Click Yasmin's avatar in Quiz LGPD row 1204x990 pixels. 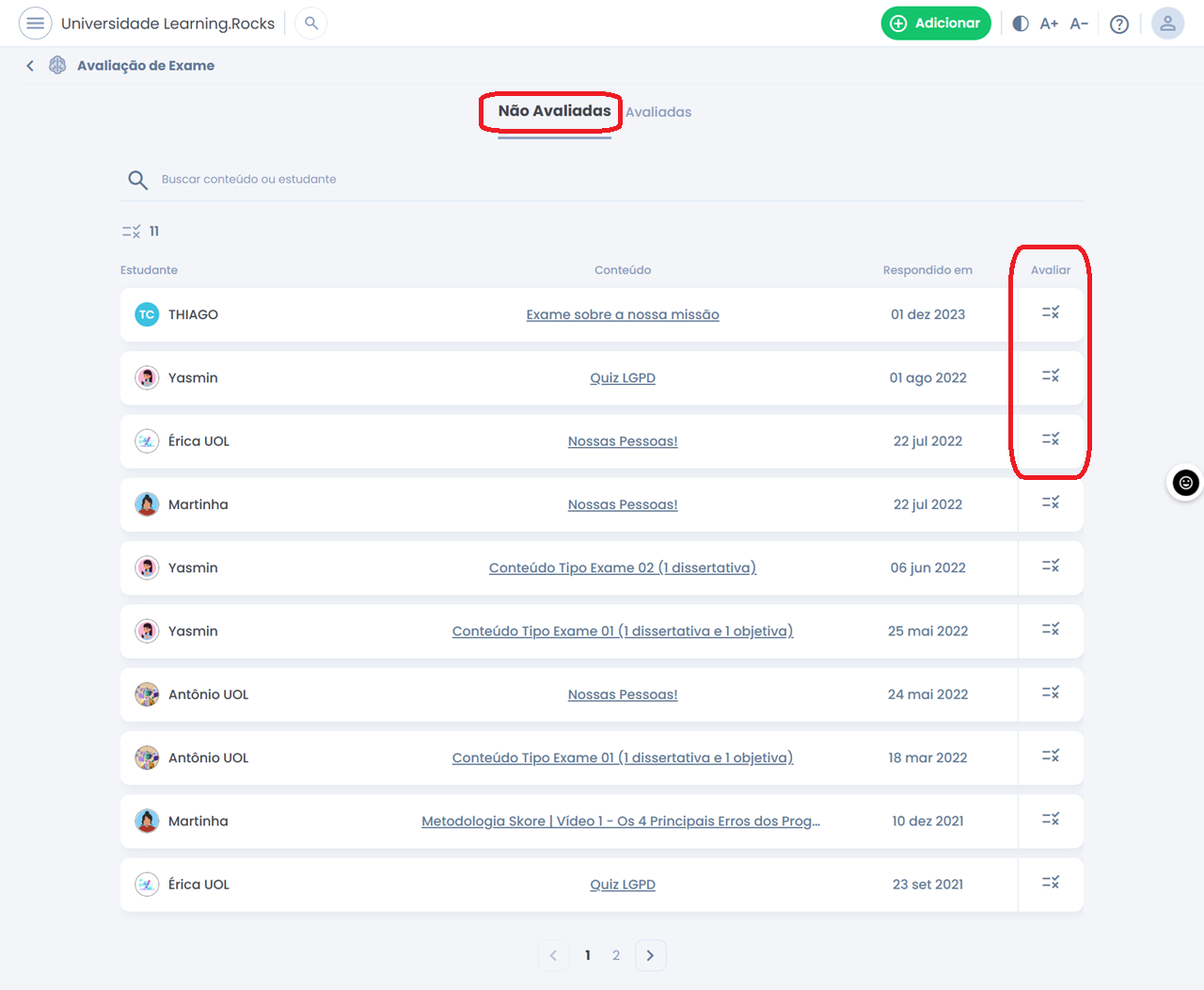pyautogui.click(x=147, y=377)
